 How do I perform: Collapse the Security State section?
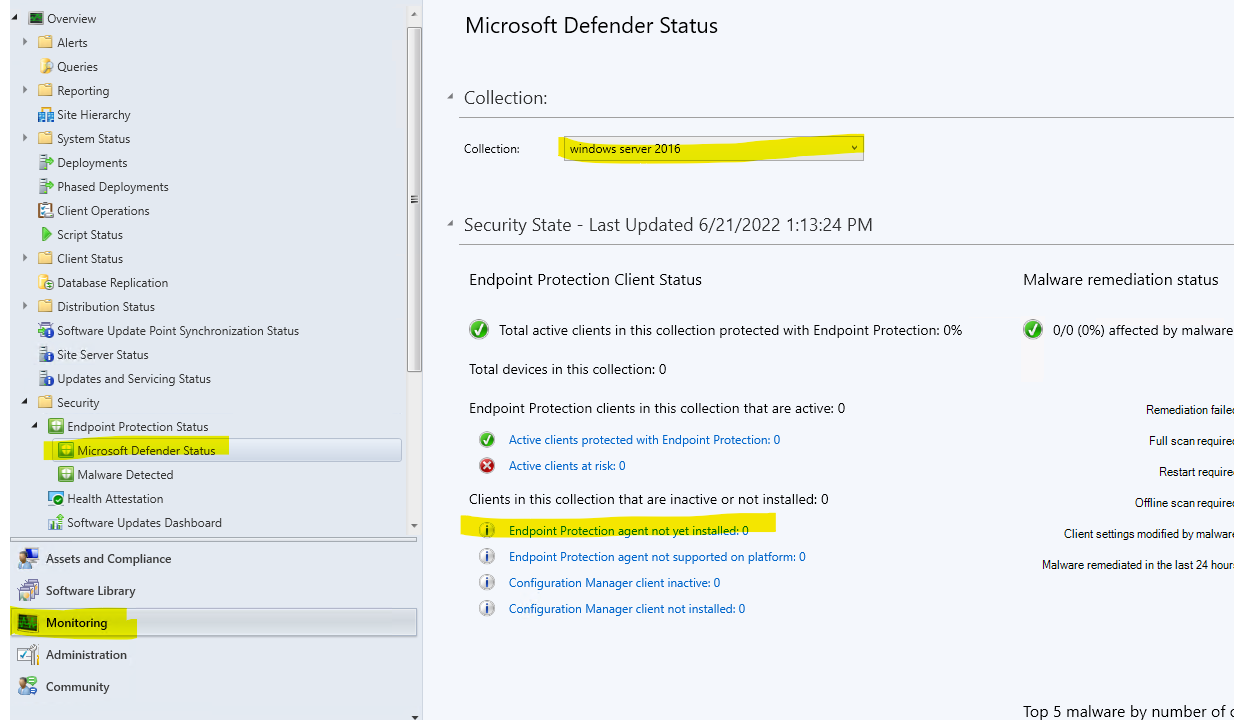pos(451,225)
